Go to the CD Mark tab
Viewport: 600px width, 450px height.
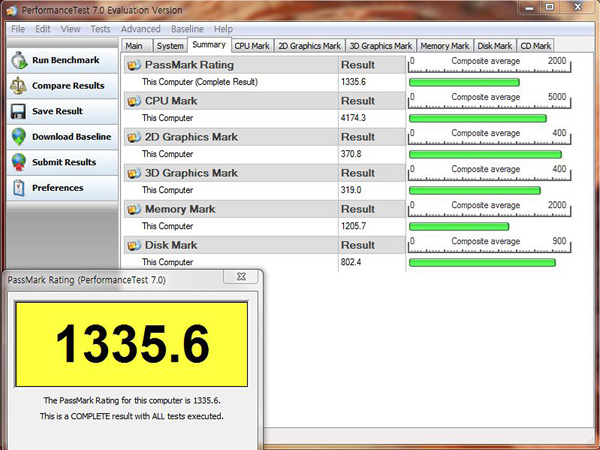pos(535,46)
